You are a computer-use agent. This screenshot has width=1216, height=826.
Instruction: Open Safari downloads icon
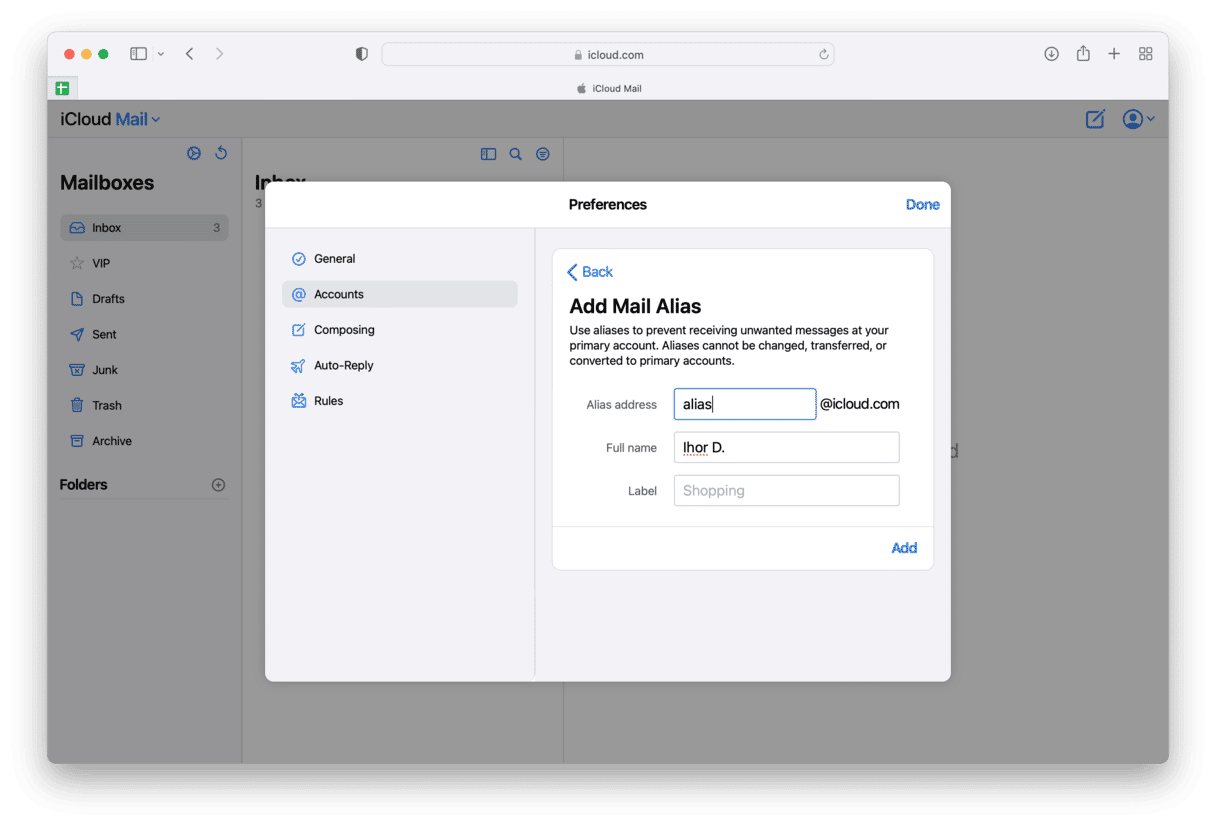[x=1051, y=54]
